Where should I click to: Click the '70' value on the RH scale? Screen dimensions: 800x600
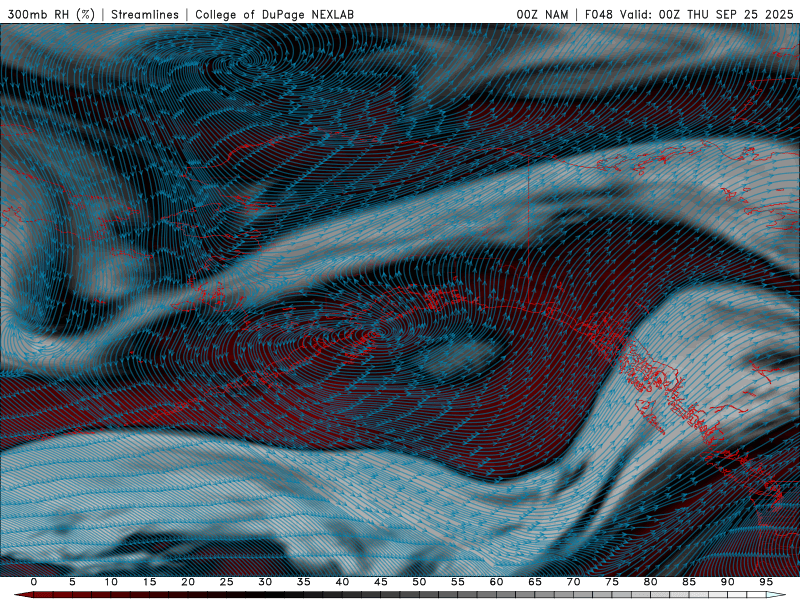click(573, 582)
